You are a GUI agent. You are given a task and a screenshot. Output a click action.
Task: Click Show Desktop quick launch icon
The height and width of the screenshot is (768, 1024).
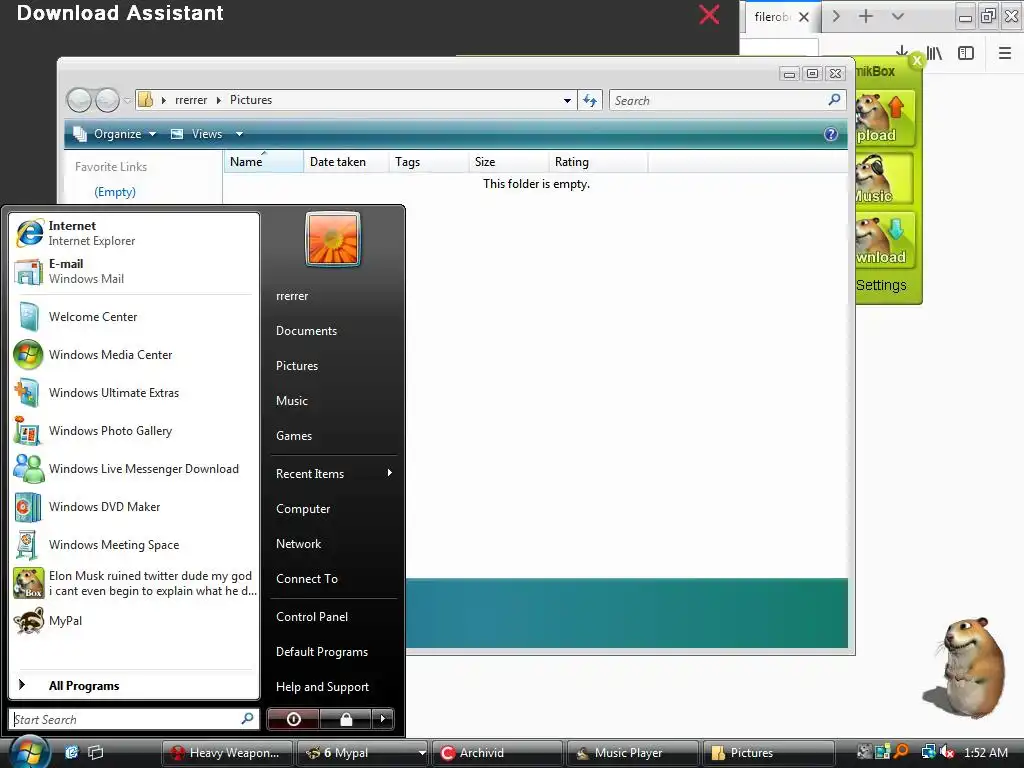(x=71, y=752)
